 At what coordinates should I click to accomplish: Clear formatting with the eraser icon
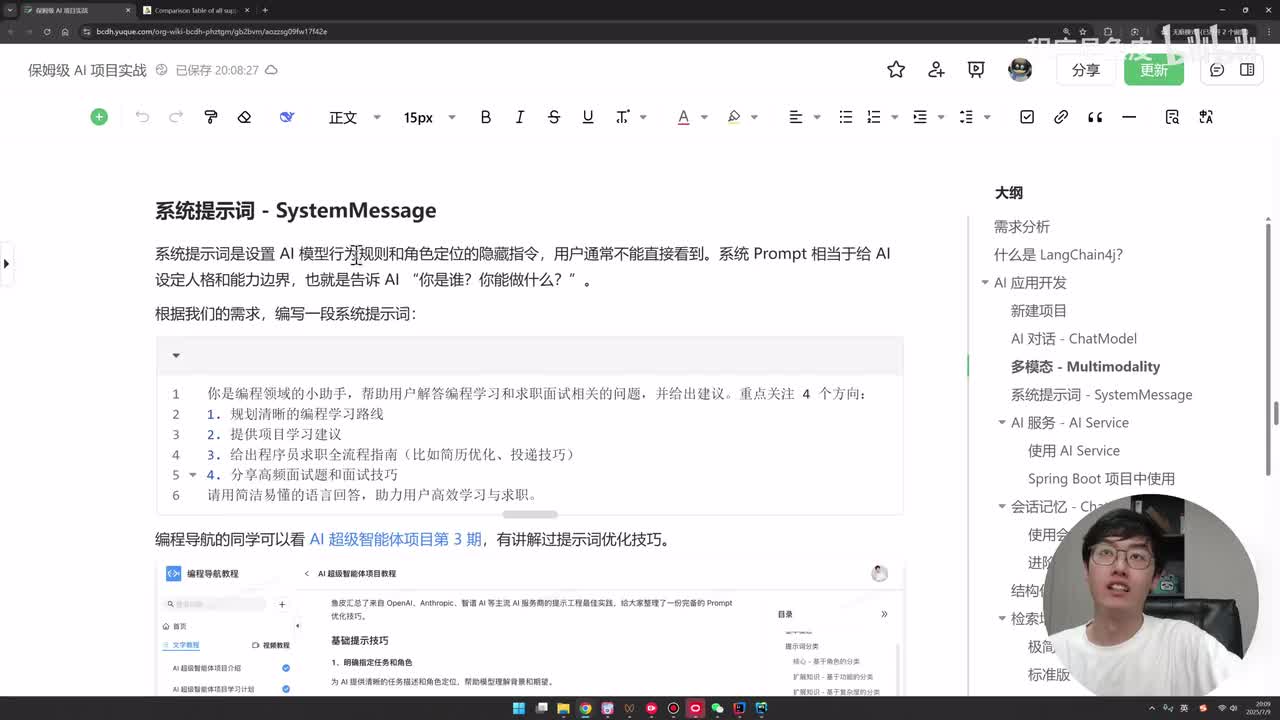point(244,117)
